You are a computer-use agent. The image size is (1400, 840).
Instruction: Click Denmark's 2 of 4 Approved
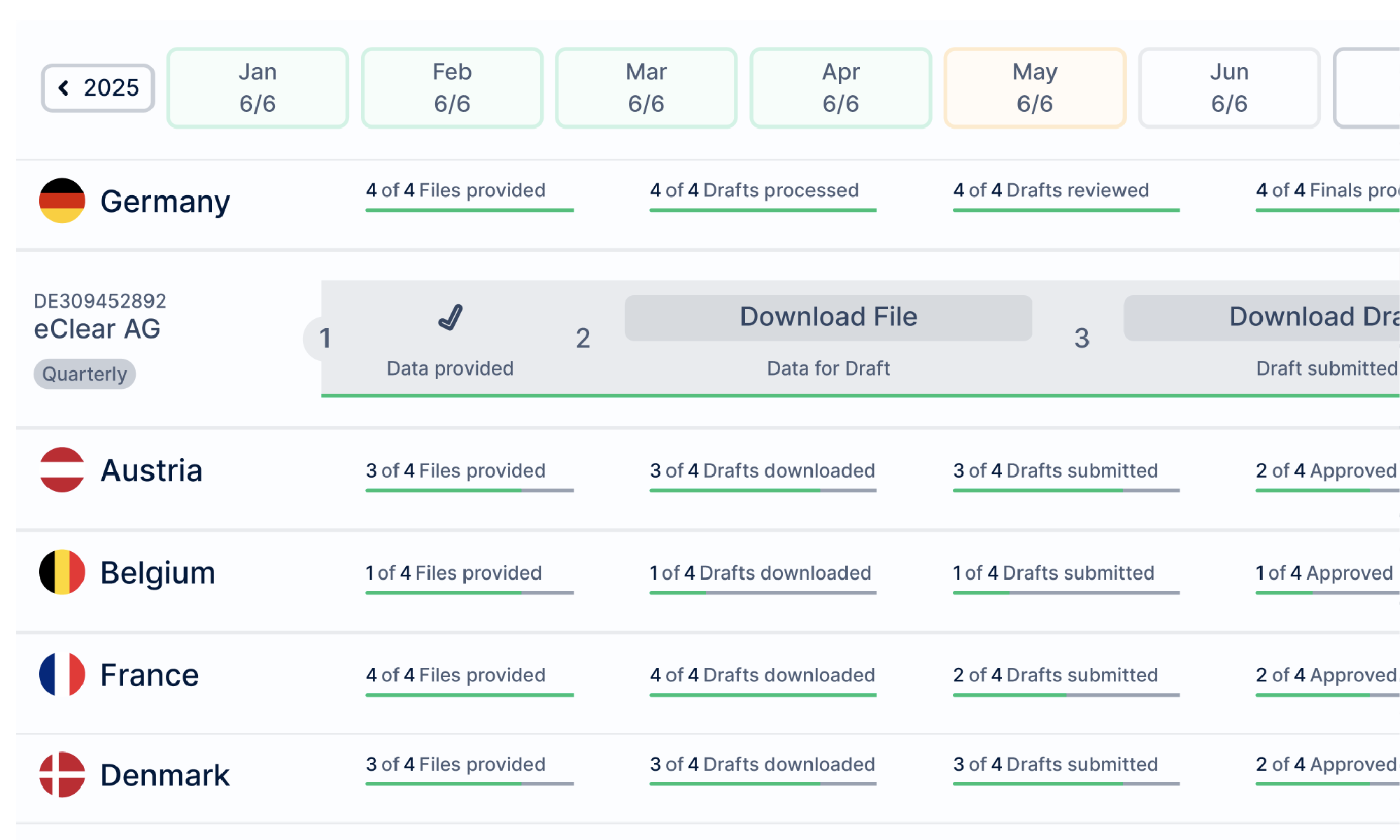click(x=1328, y=770)
